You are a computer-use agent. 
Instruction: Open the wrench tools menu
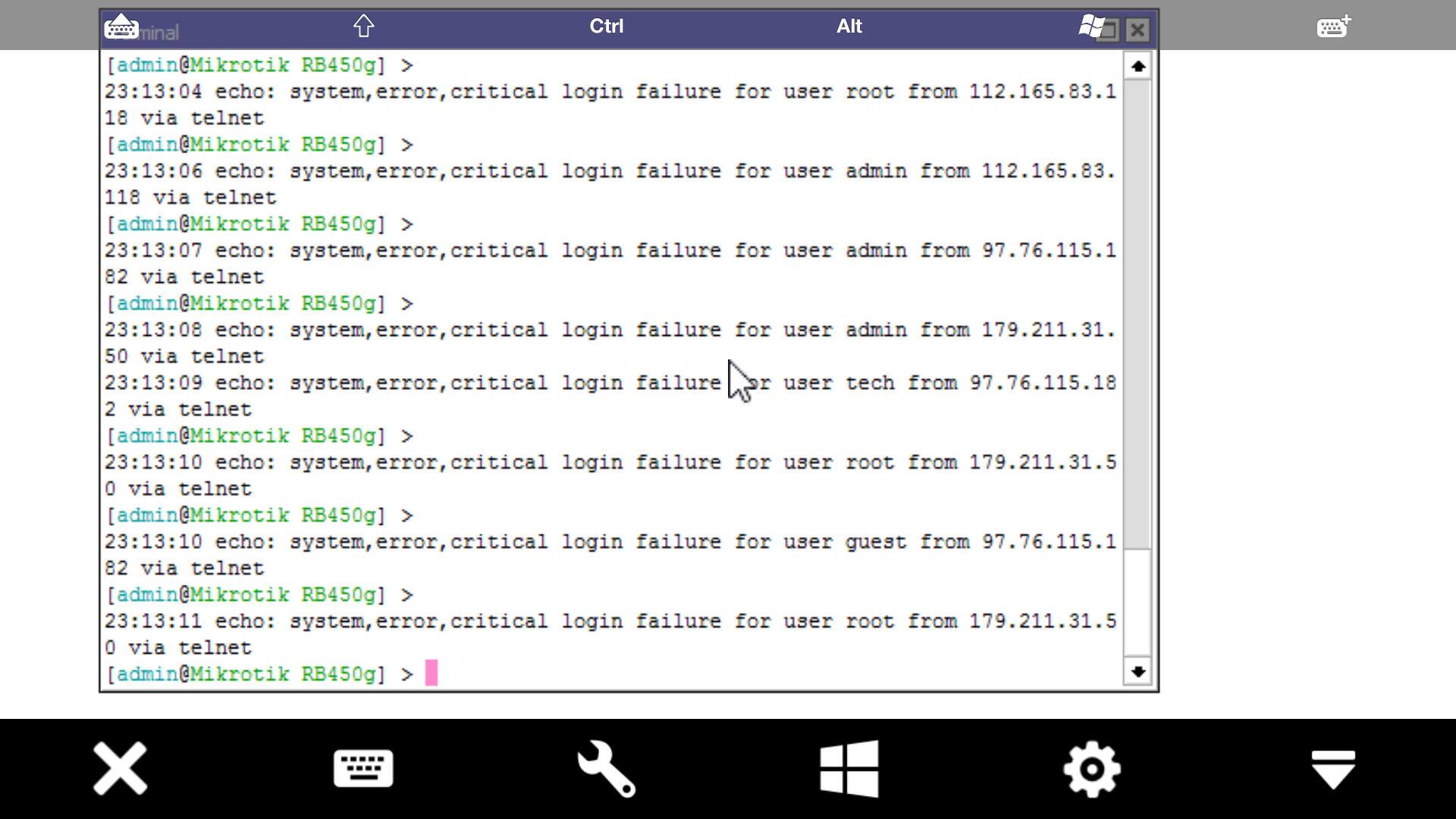(606, 768)
